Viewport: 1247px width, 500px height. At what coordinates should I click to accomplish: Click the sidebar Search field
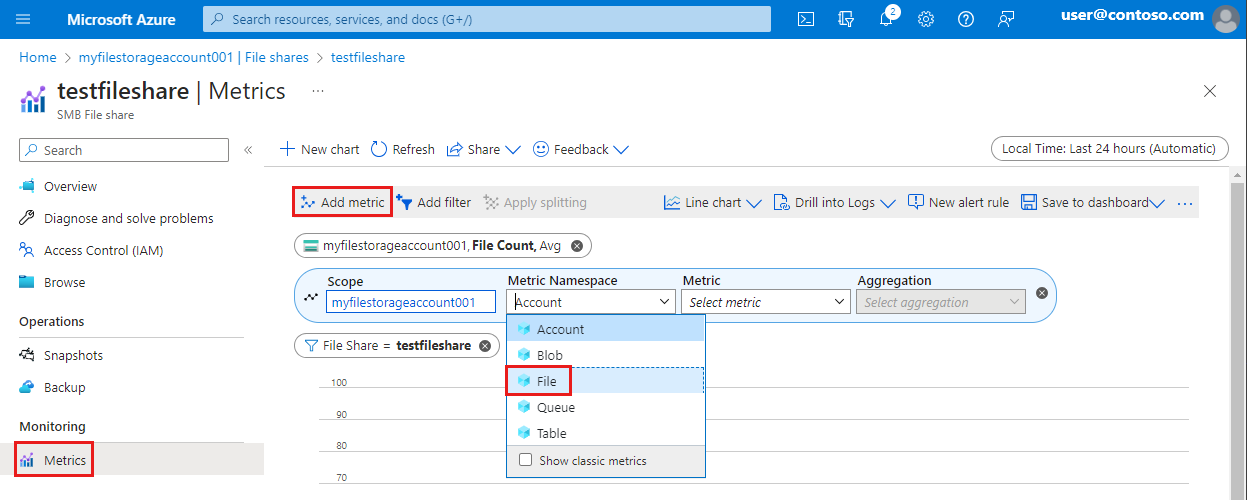(124, 150)
